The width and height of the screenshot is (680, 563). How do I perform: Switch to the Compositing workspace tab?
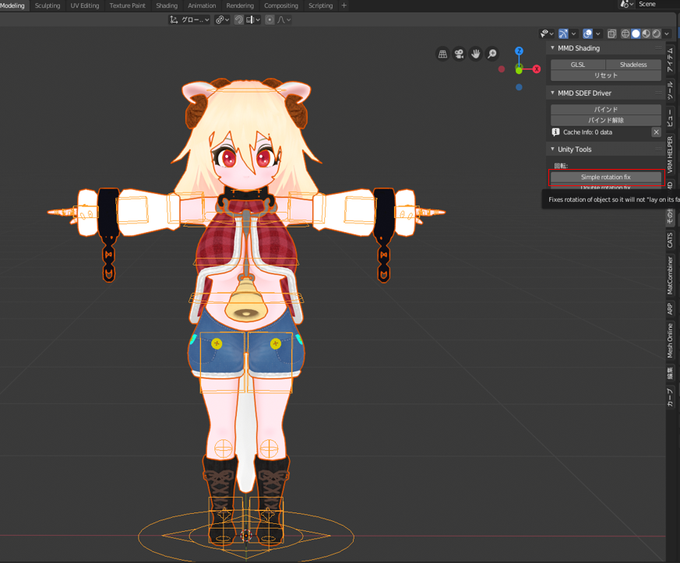[x=281, y=6]
